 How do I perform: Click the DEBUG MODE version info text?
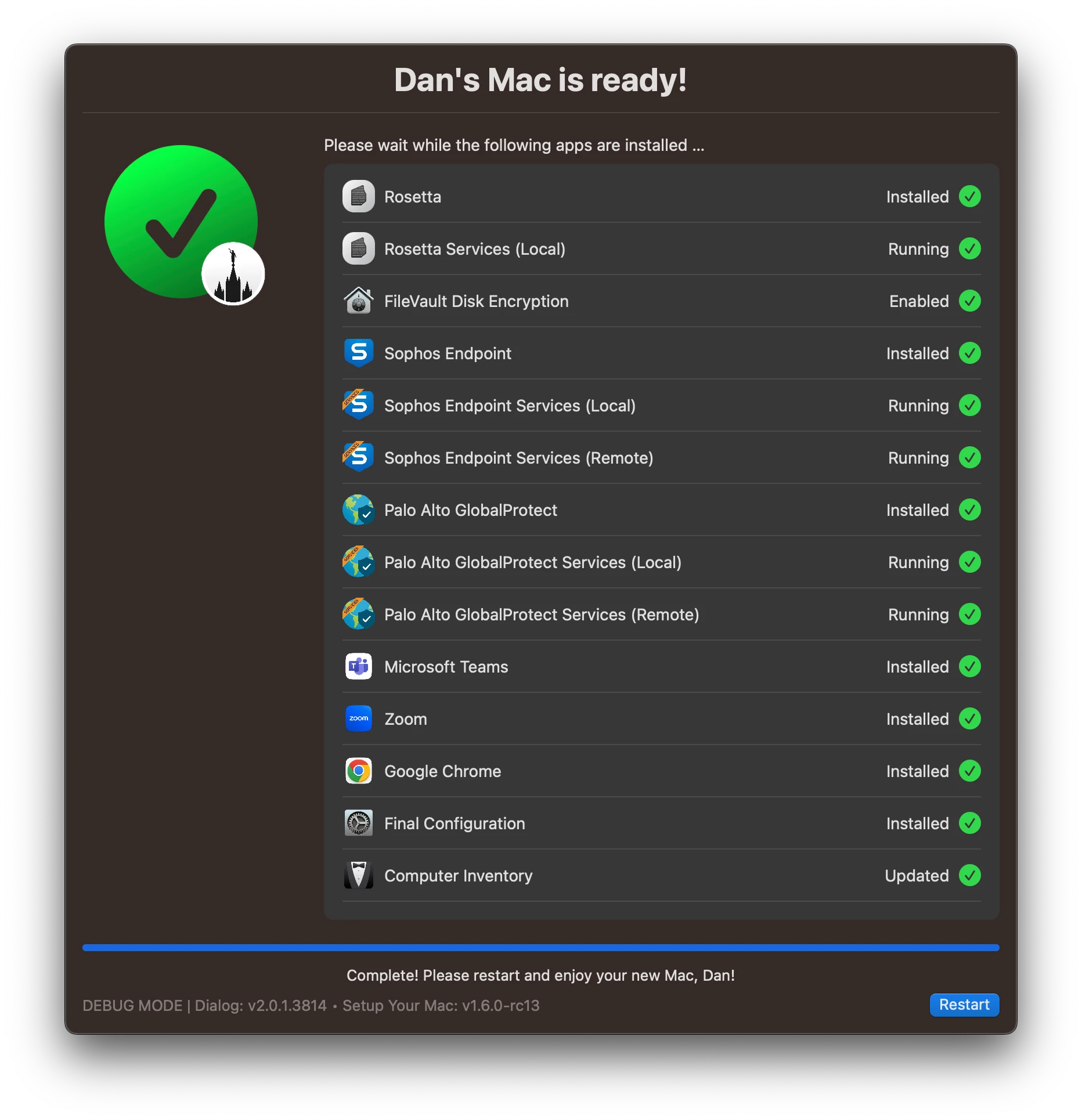(x=311, y=1006)
